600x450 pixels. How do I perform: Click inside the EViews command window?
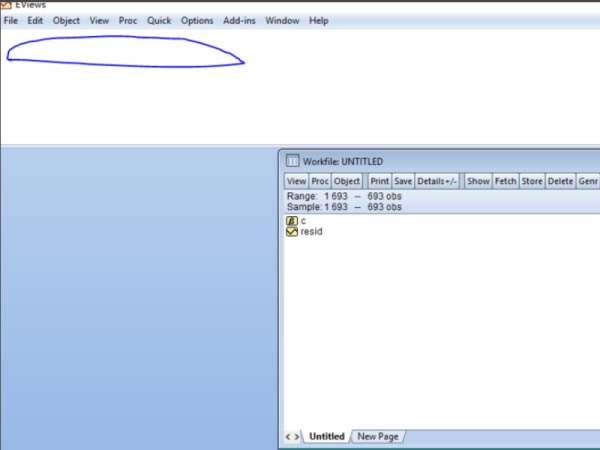point(300,87)
